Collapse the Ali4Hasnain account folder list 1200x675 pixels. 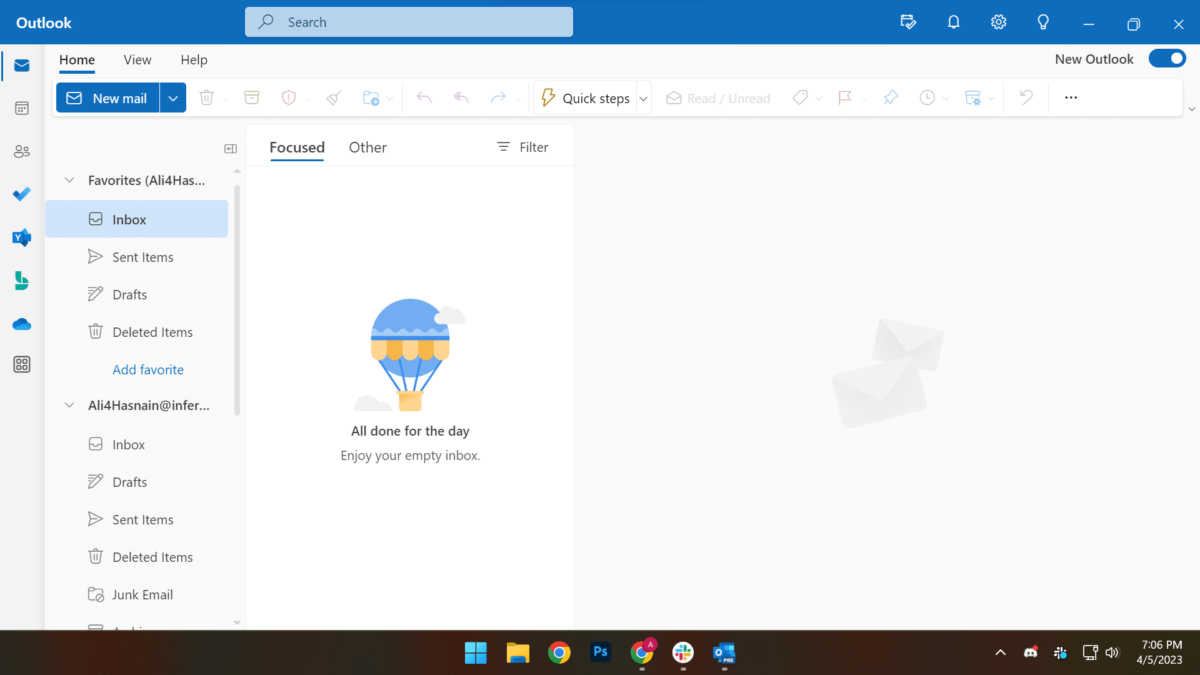pyautogui.click(x=68, y=405)
